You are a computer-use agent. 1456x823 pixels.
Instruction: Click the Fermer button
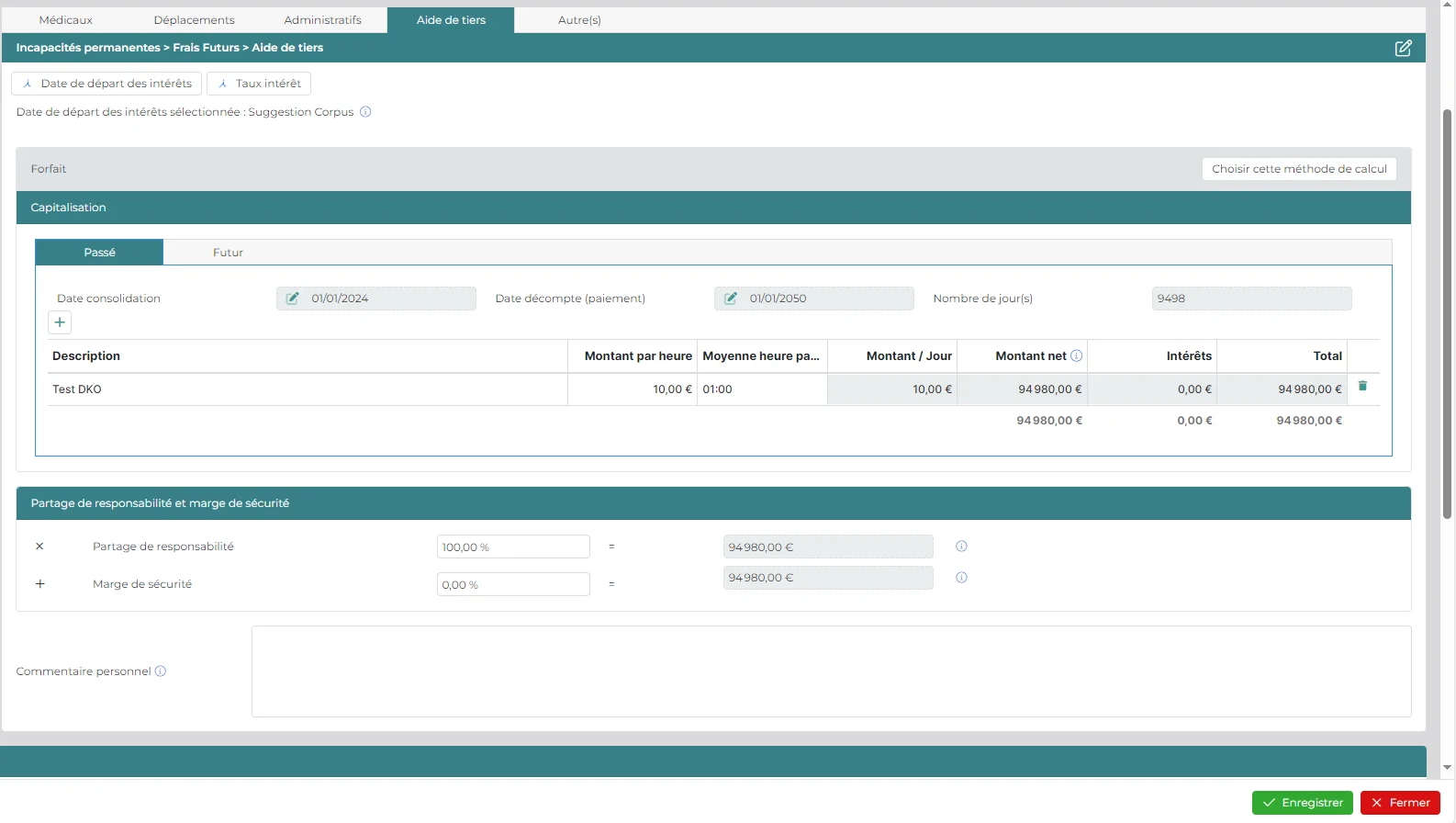pos(1400,803)
